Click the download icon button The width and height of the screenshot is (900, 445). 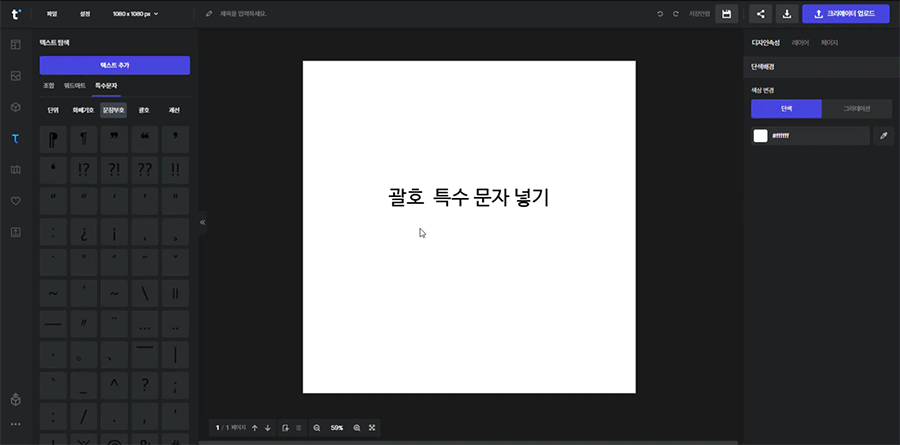(x=787, y=14)
